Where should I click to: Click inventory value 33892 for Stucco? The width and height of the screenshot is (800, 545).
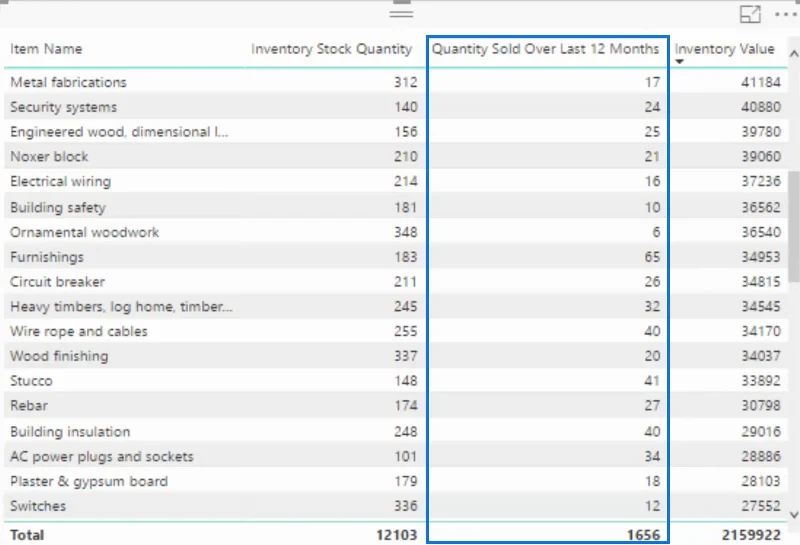click(761, 381)
